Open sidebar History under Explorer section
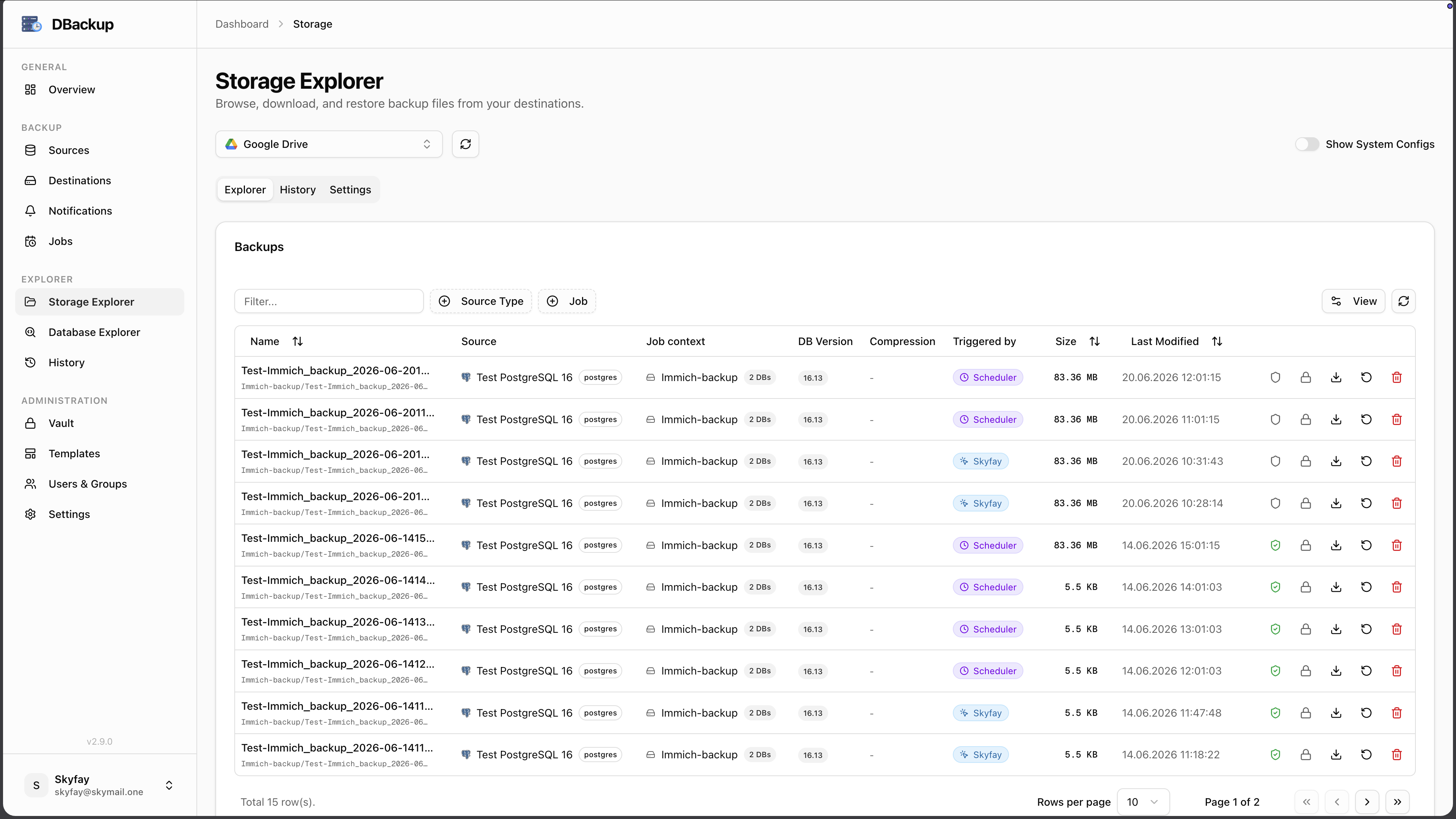 [99, 363]
